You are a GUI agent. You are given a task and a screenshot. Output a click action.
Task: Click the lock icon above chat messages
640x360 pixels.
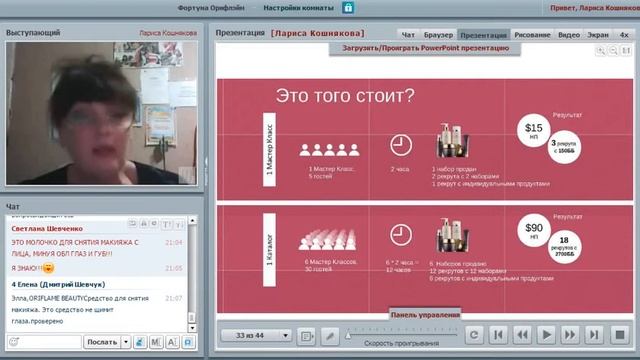coord(144,224)
